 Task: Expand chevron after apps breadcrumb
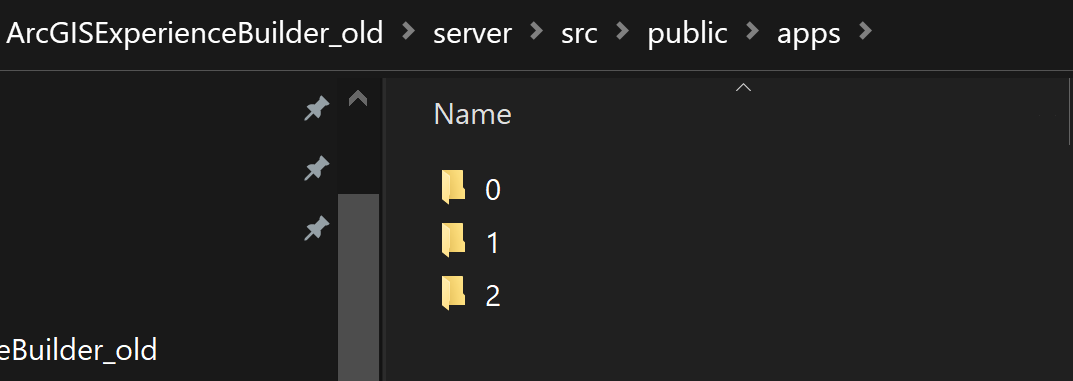(865, 31)
